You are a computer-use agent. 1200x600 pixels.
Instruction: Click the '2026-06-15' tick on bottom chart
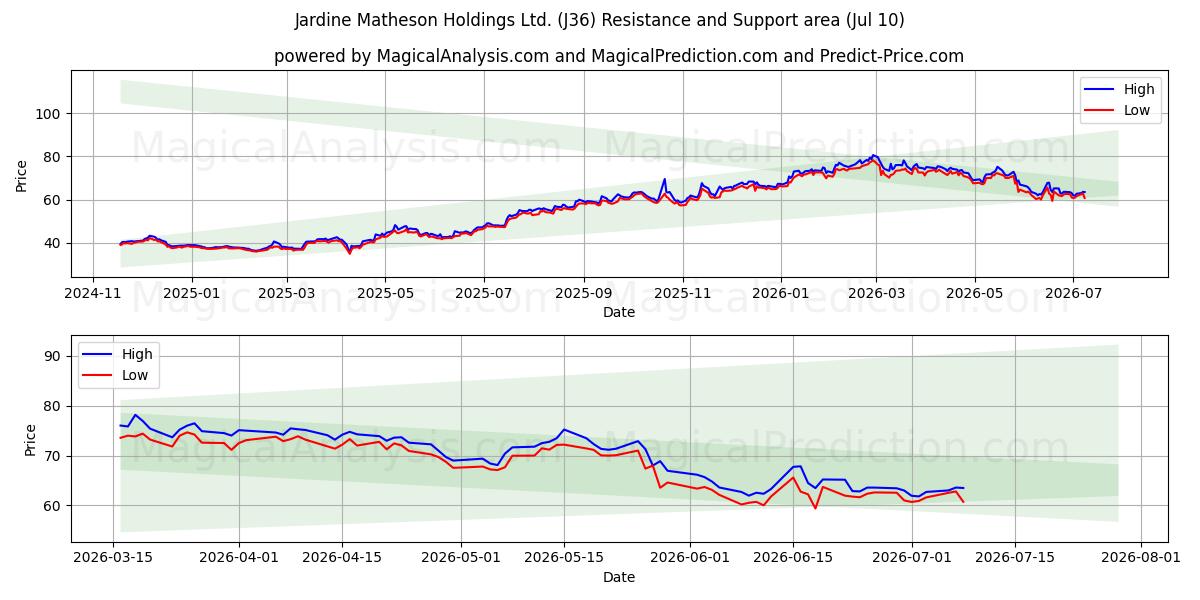(793, 559)
